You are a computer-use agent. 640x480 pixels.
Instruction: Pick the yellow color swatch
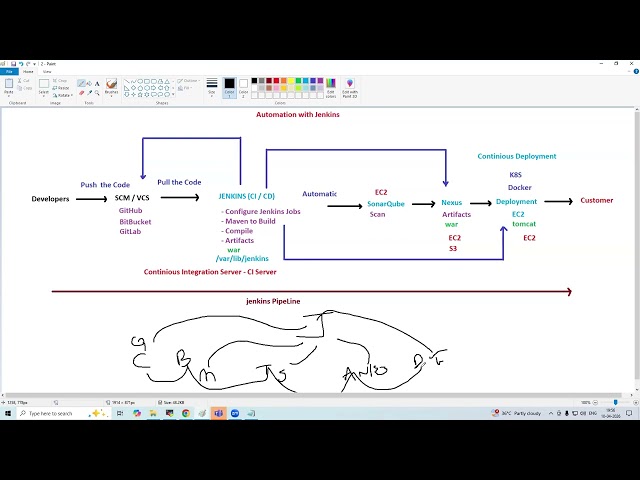click(291, 81)
